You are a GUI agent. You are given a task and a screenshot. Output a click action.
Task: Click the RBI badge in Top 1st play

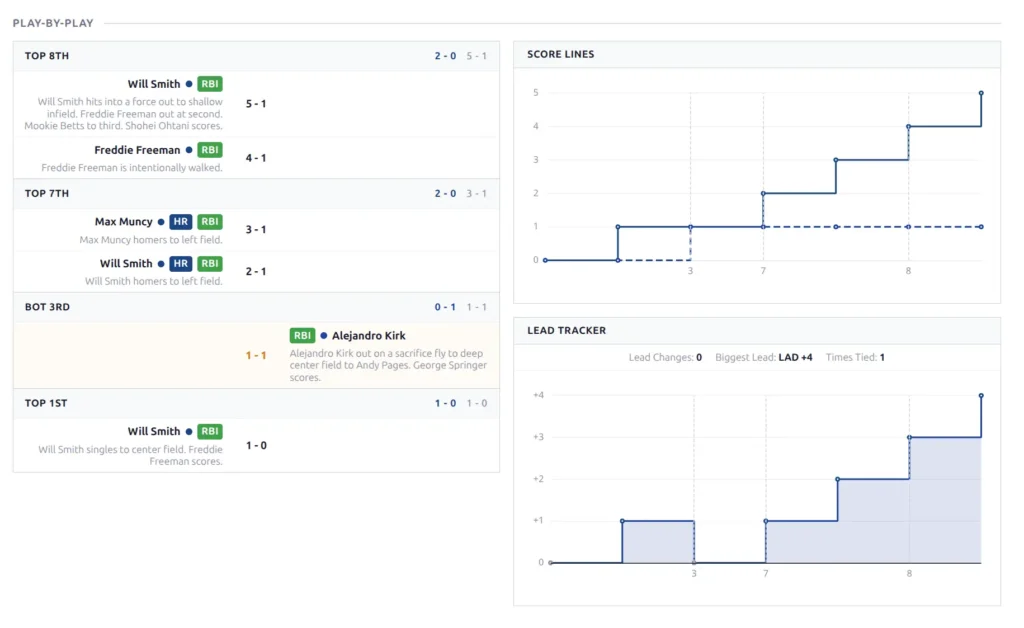210,432
